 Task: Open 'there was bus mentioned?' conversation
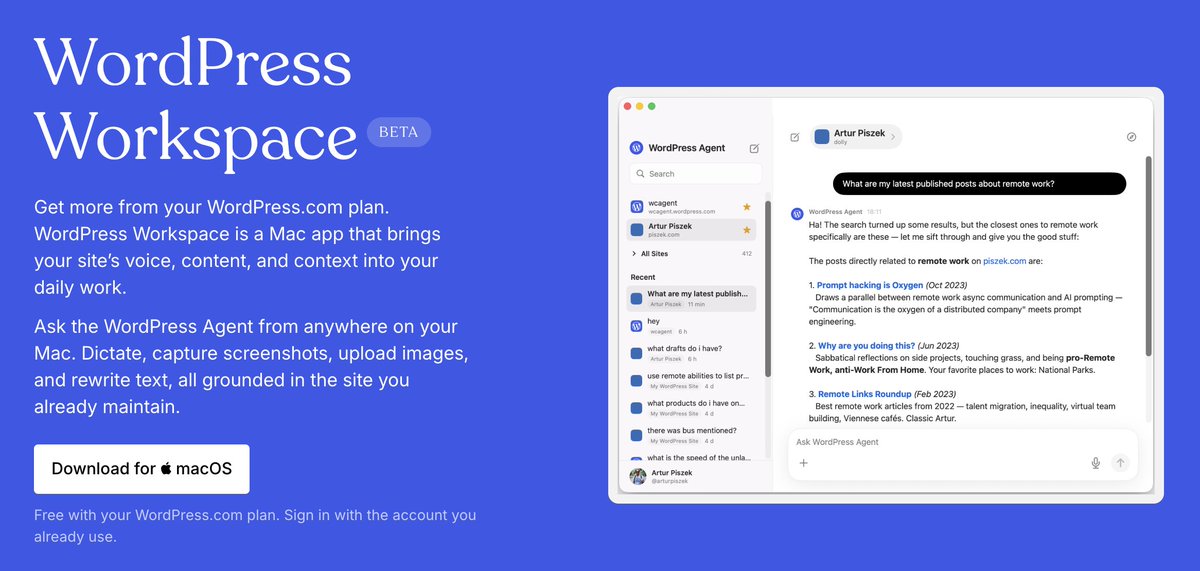pyautogui.click(x=692, y=435)
